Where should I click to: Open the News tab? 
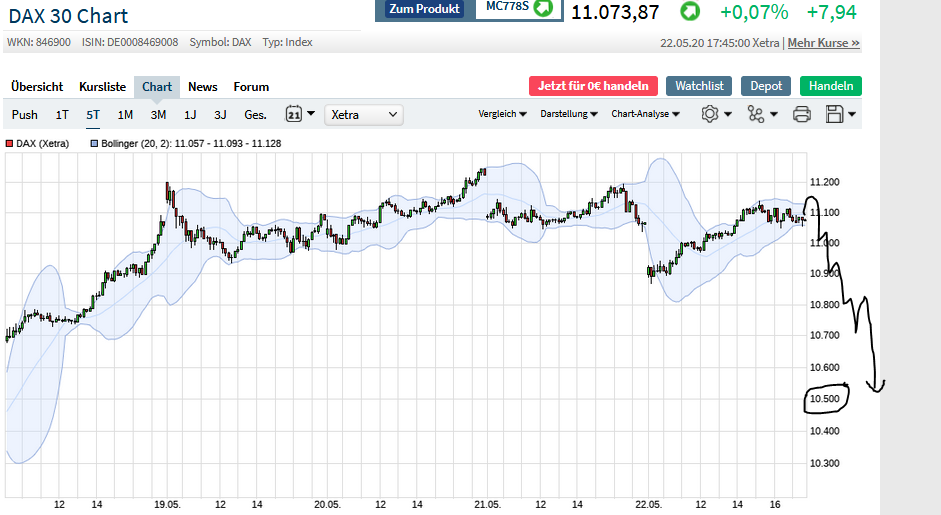coord(203,87)
